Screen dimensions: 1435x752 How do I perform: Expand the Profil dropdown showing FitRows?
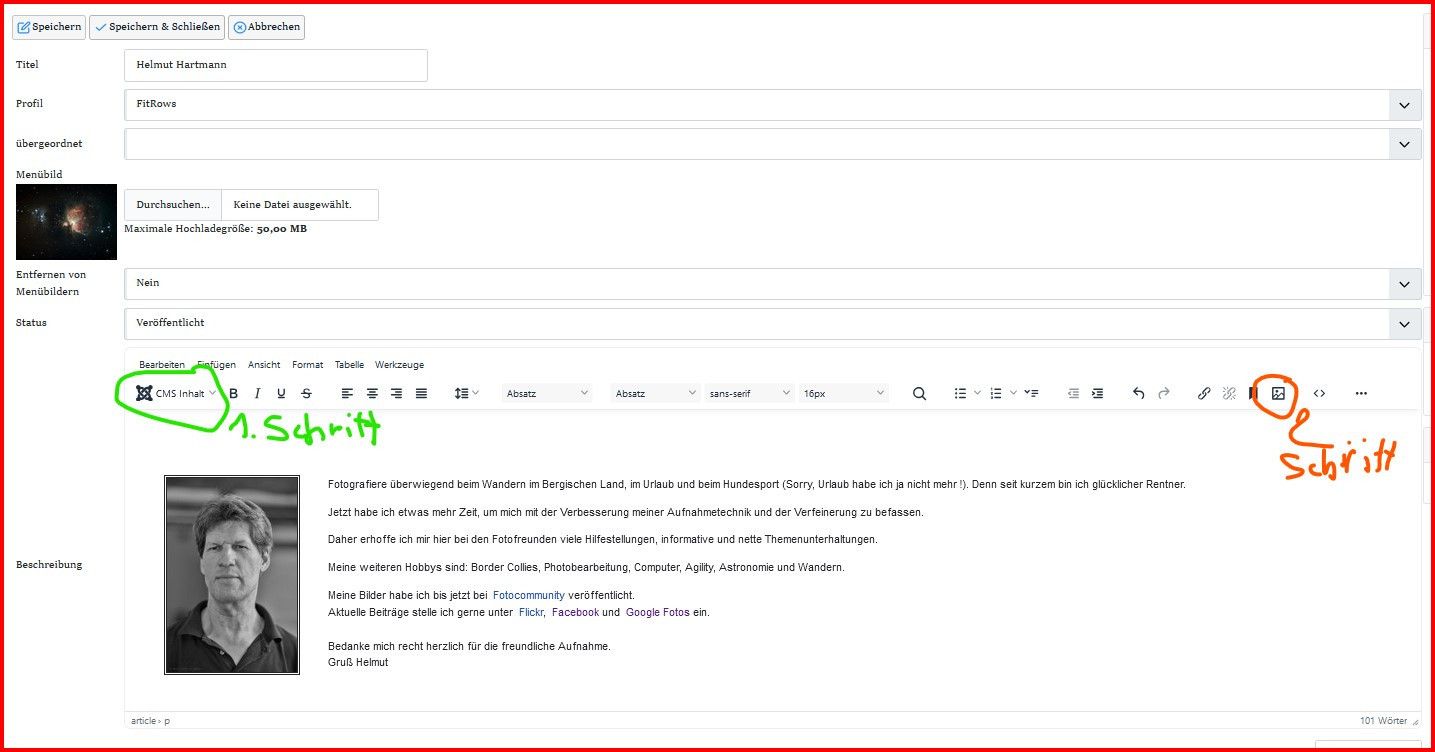point(772,104)
